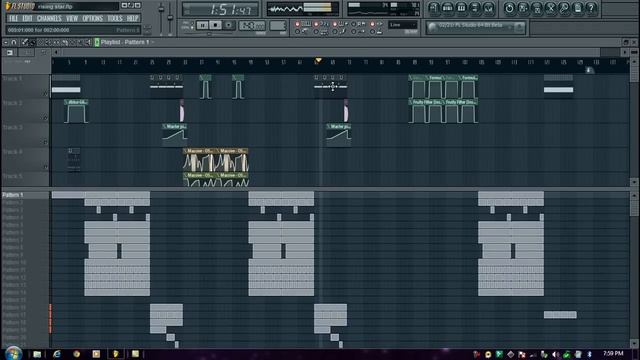This screenshot has height=360, width=640.
Task: Open the question mark help icon
Action: tap(591, 8)
